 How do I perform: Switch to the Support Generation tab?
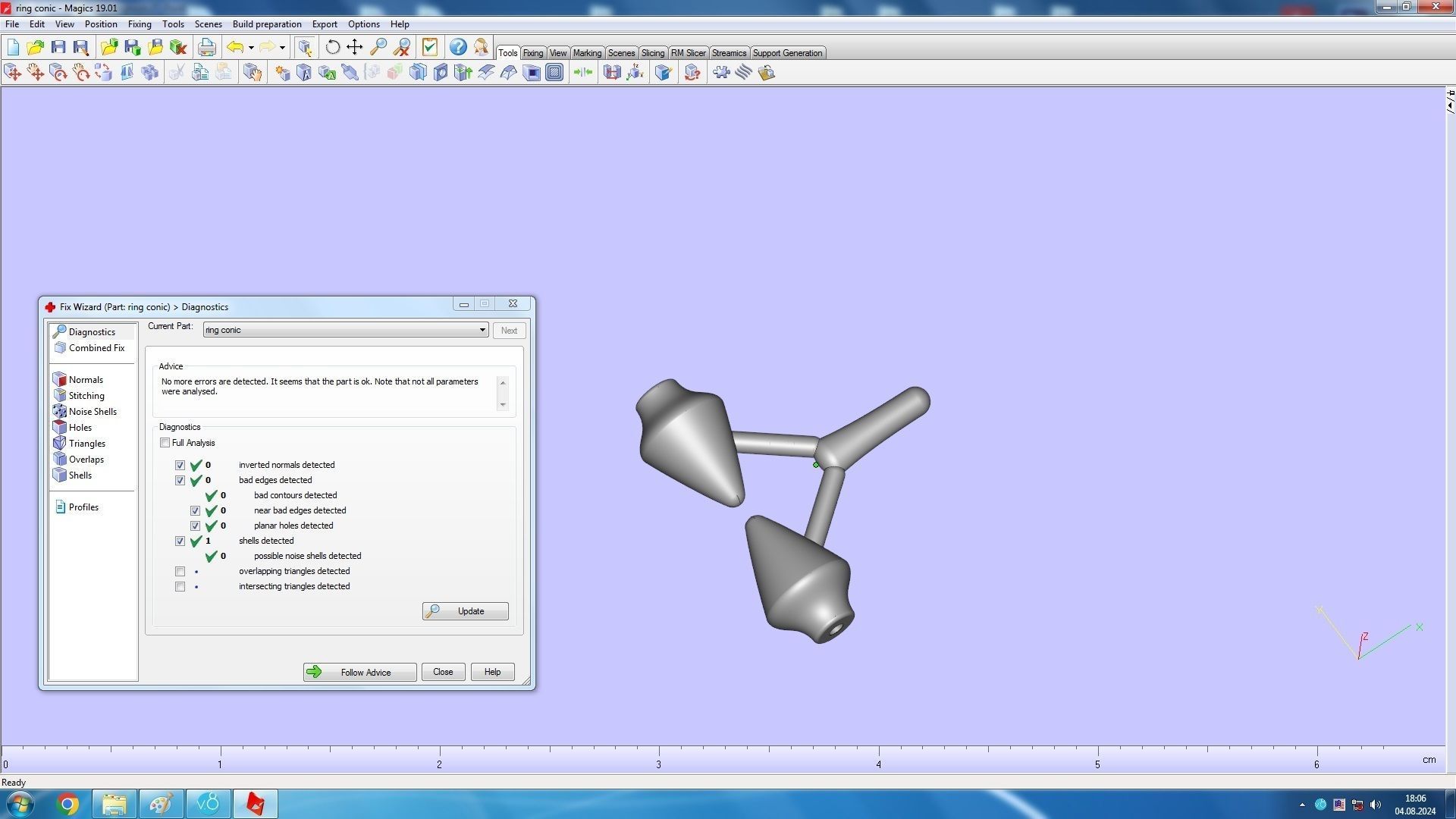787,53
